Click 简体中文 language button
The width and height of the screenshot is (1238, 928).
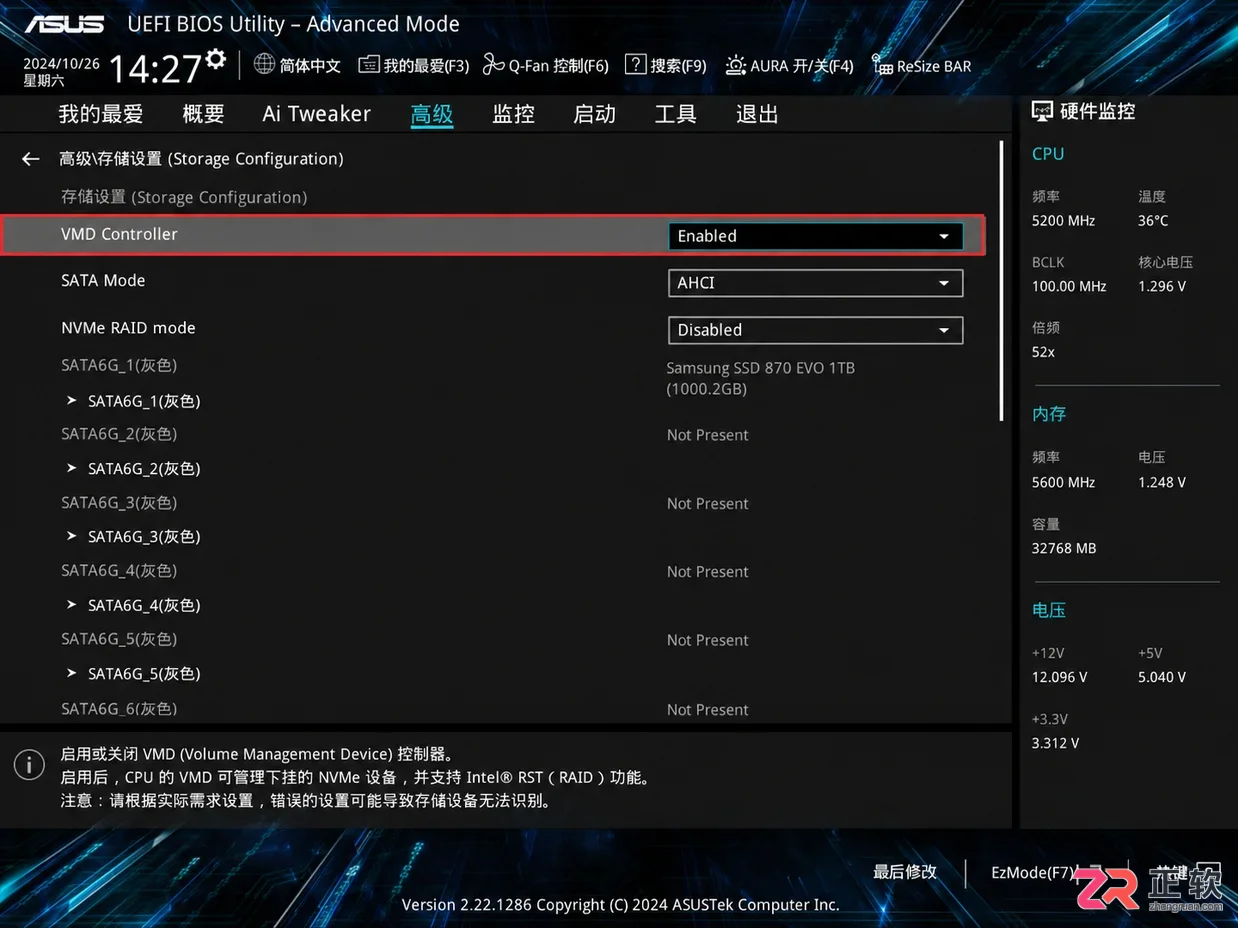tap(310, 66)
